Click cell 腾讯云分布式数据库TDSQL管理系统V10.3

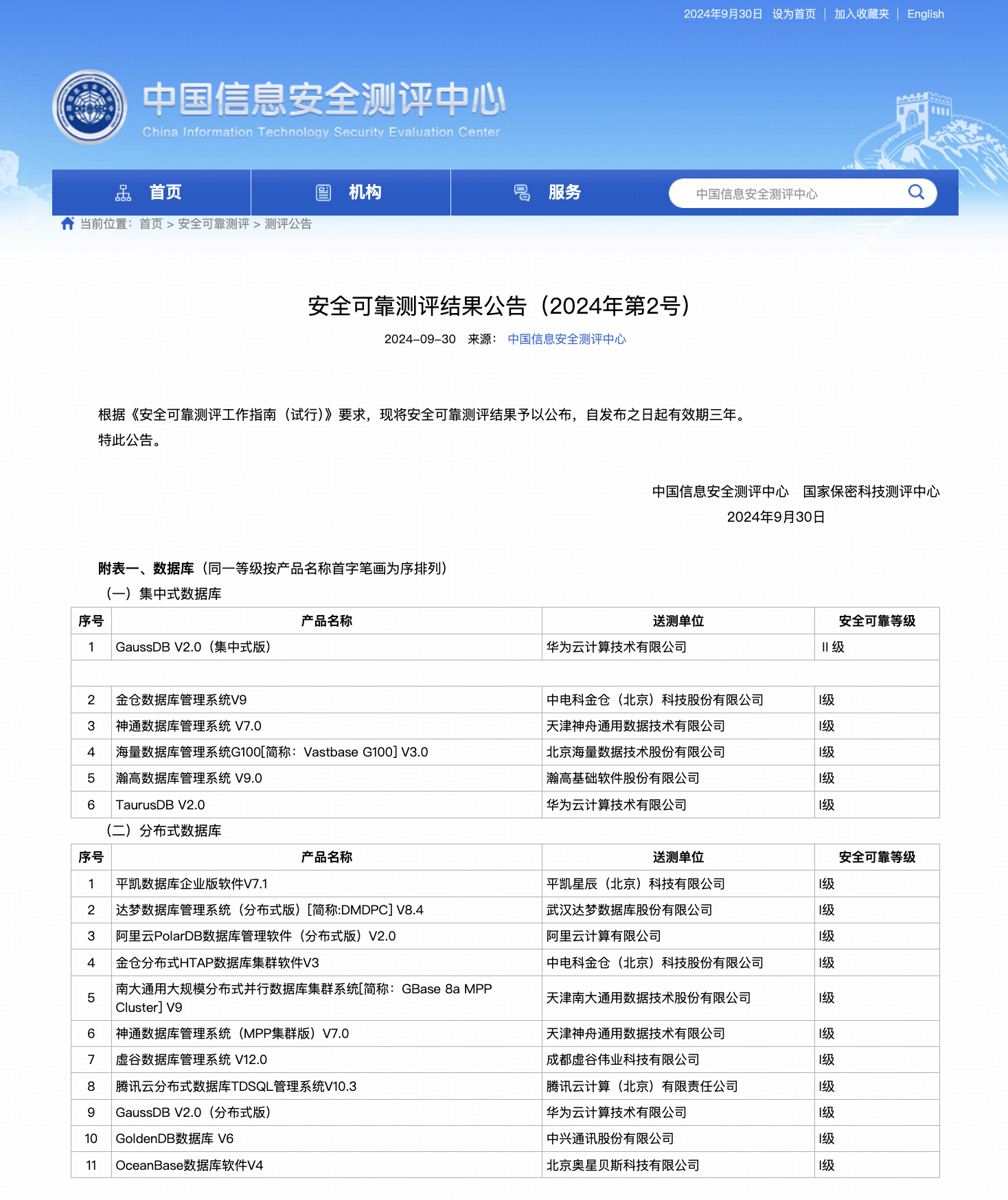(x=327, y=1087)
